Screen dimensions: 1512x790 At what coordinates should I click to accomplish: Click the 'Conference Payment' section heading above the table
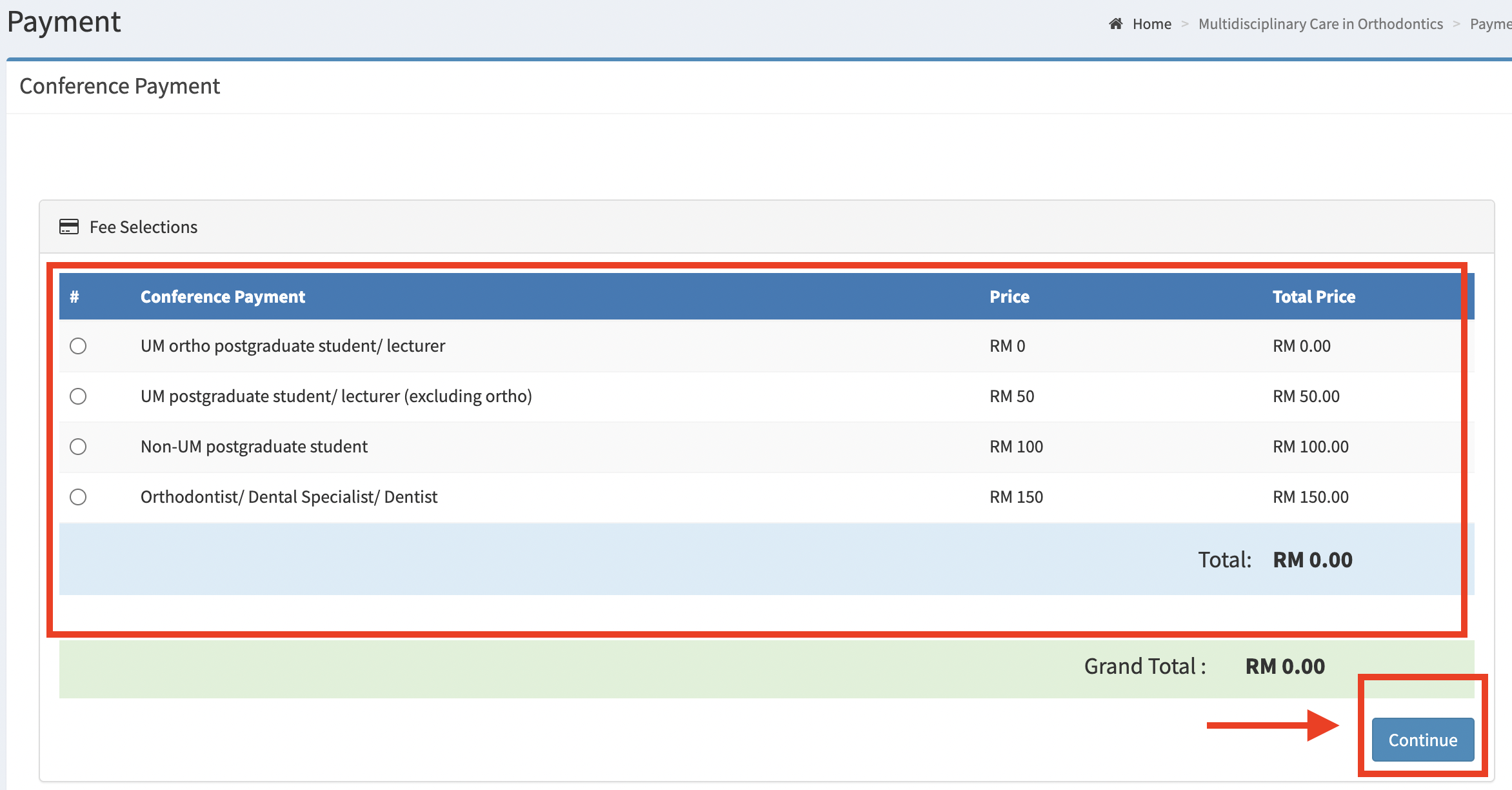[x=120, y=86]
